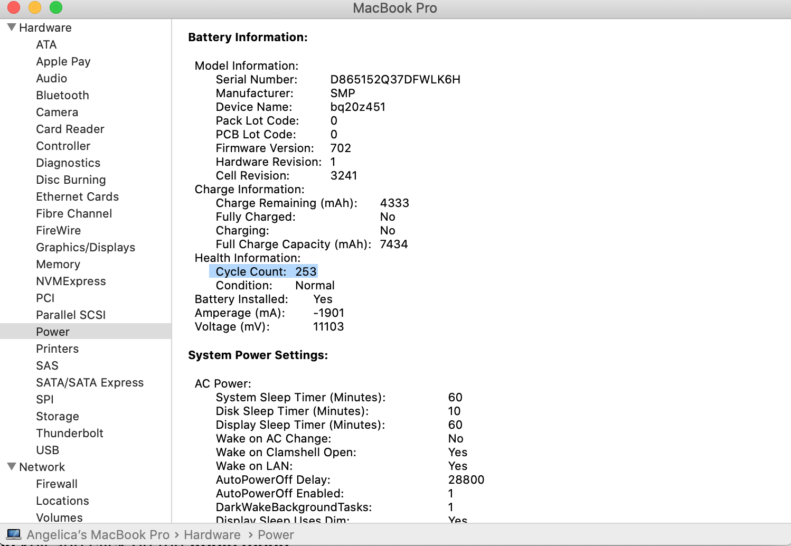
Task: Click the Model Information label
Action: pyautogui.click(x=247, y=66)
